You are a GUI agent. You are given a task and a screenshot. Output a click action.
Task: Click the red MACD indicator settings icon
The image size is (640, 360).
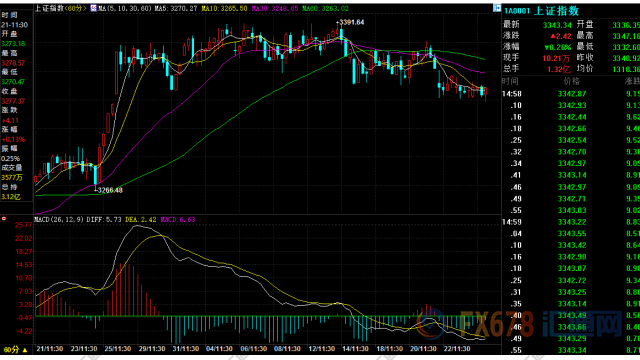tap(4, 219)
